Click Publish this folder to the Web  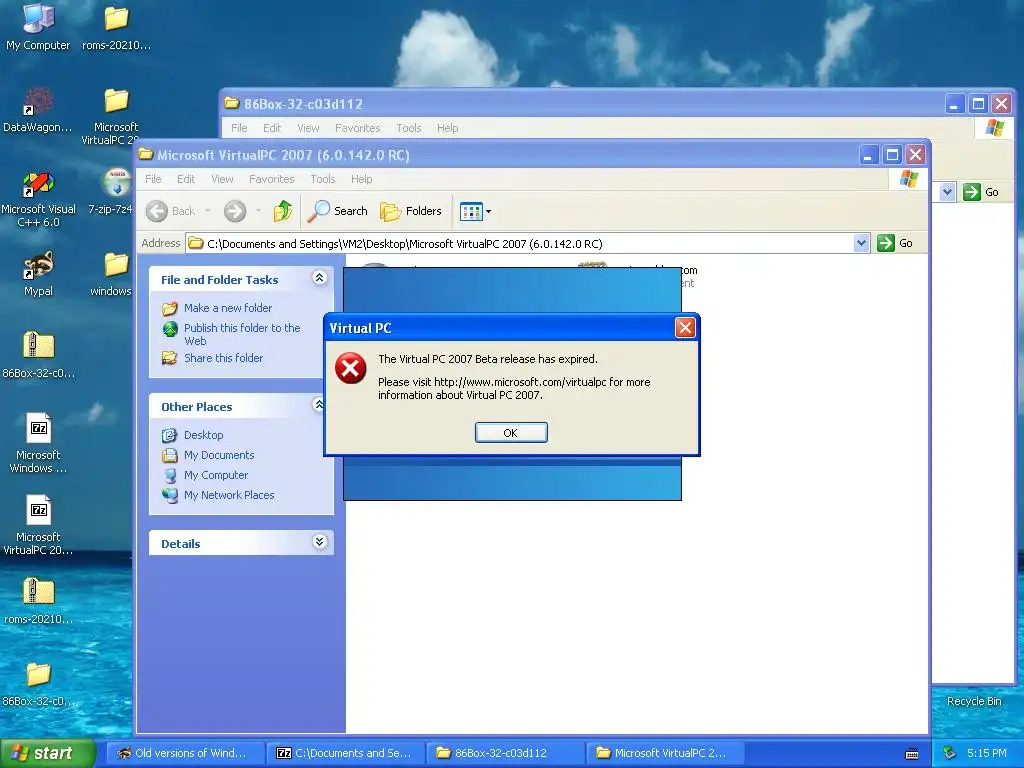[x=242, y=334]
